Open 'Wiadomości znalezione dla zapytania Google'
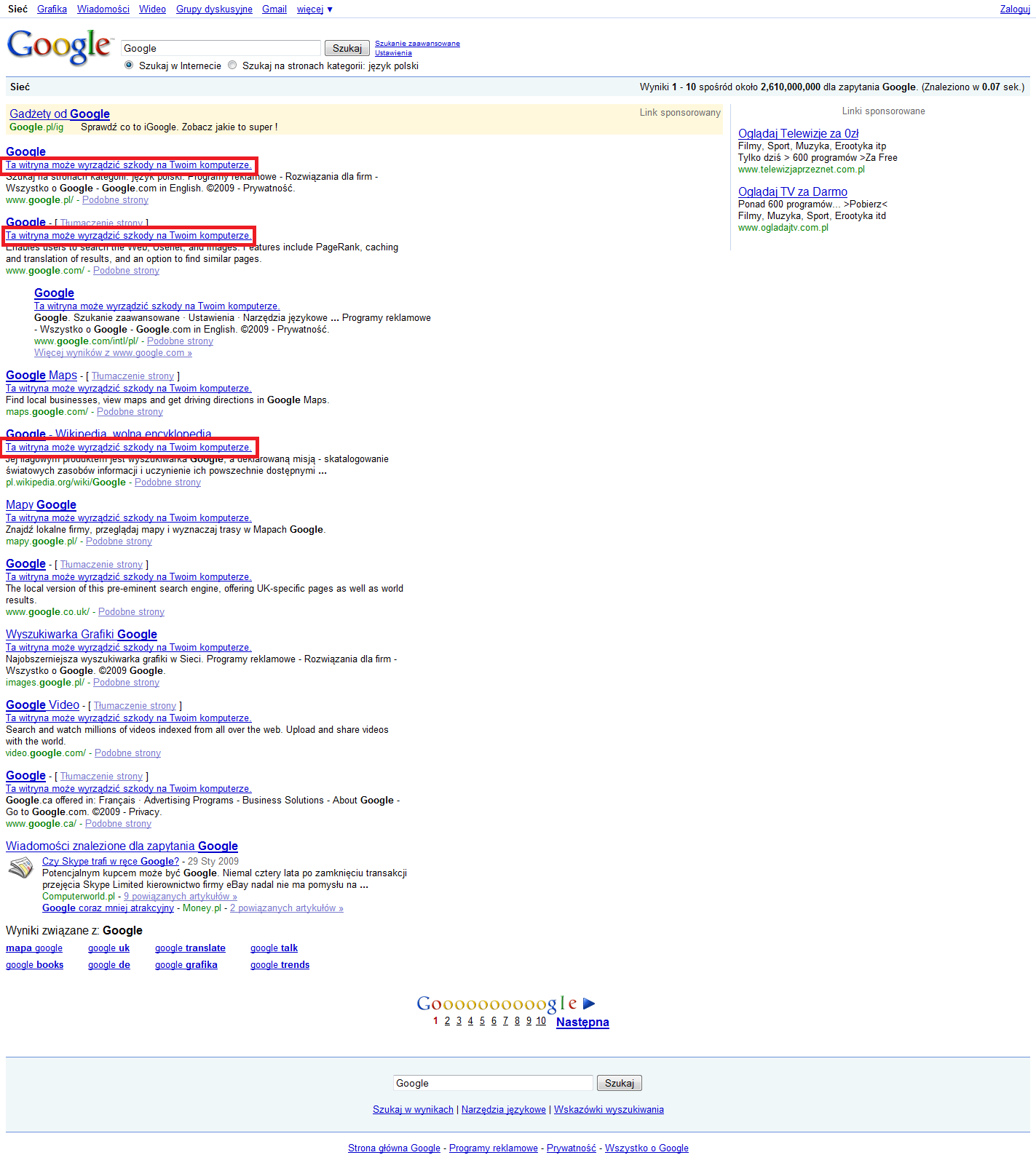 coord(122,846)
